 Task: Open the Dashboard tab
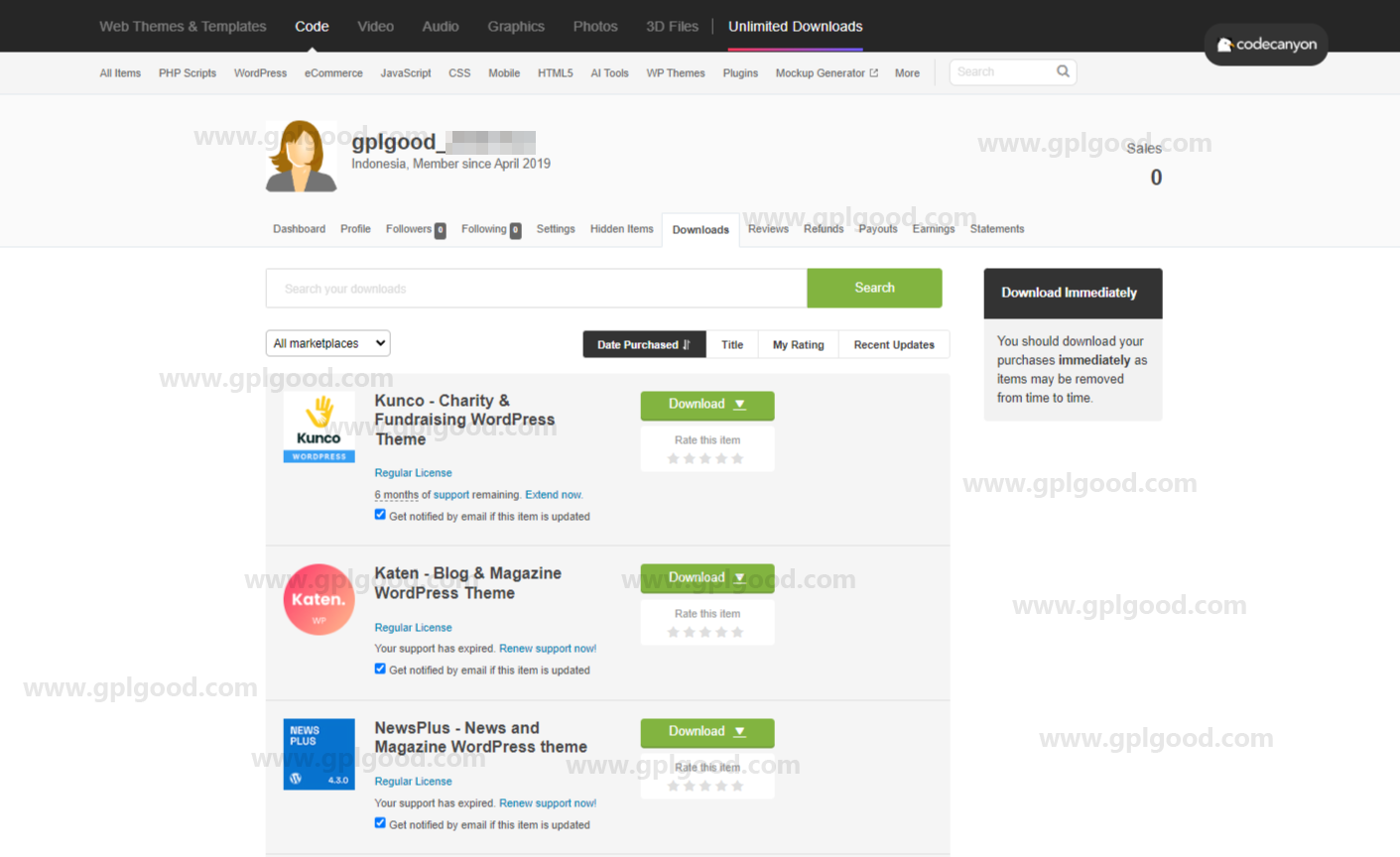(x=299, y=229)
